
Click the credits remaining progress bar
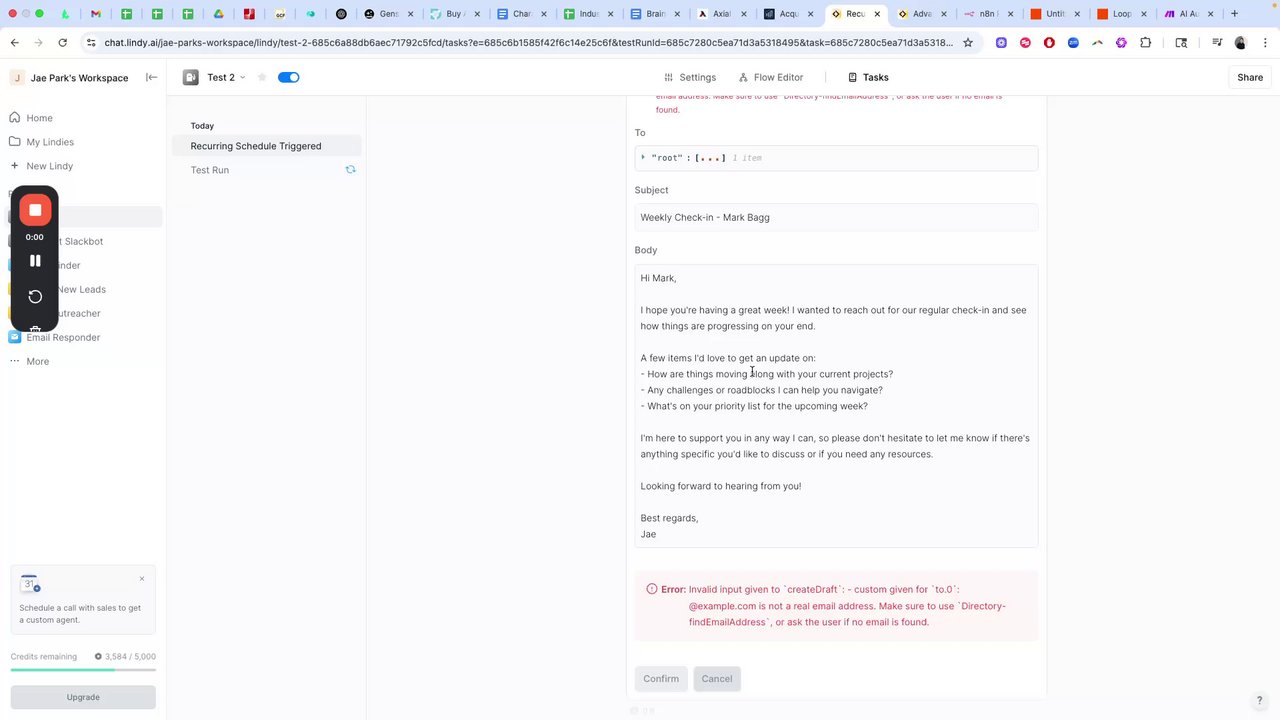click(x=83, y=670)
